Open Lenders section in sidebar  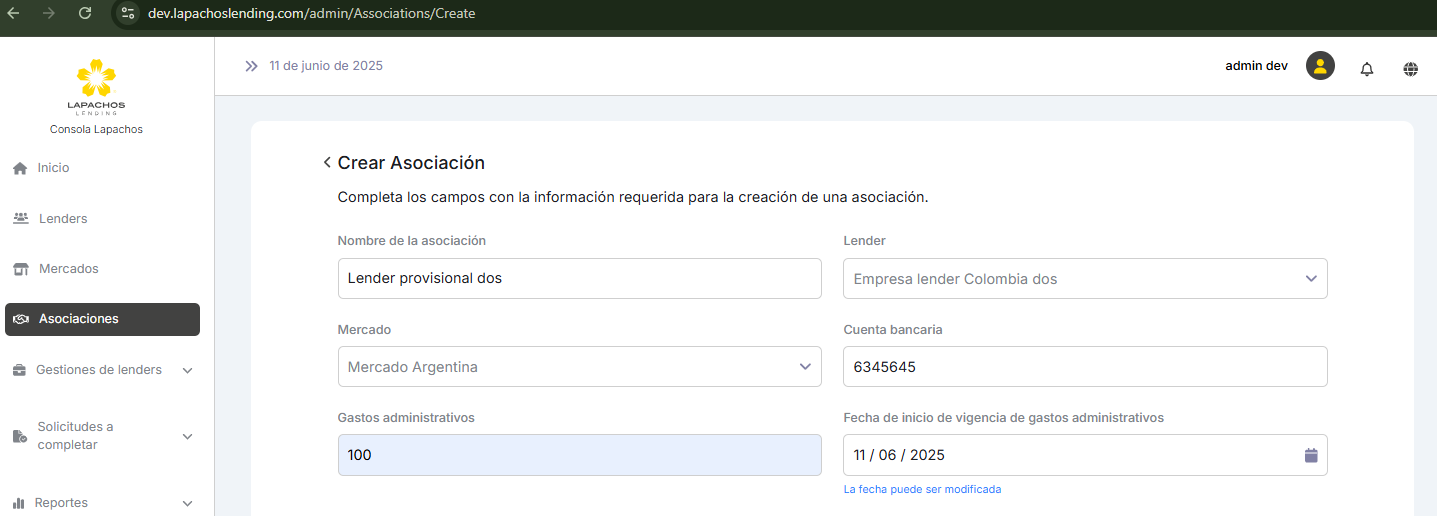tap(62, 219)
